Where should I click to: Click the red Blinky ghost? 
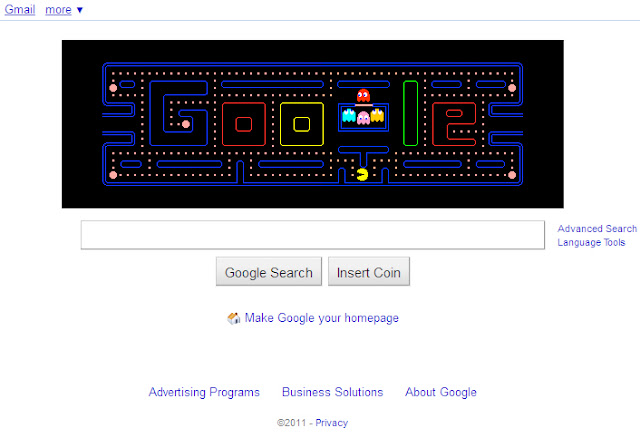pos(363,96)
